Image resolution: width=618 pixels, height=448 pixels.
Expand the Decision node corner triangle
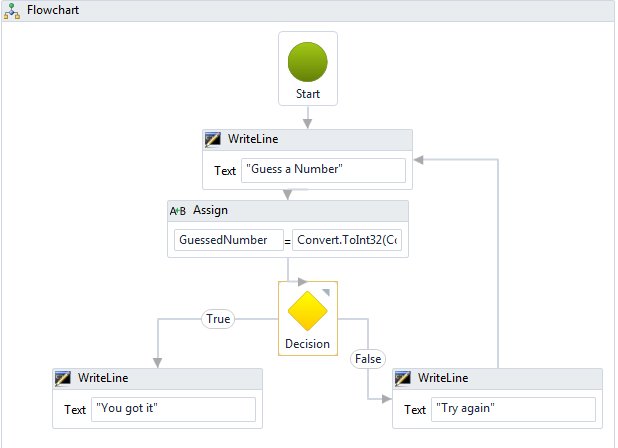coord(326,292)
